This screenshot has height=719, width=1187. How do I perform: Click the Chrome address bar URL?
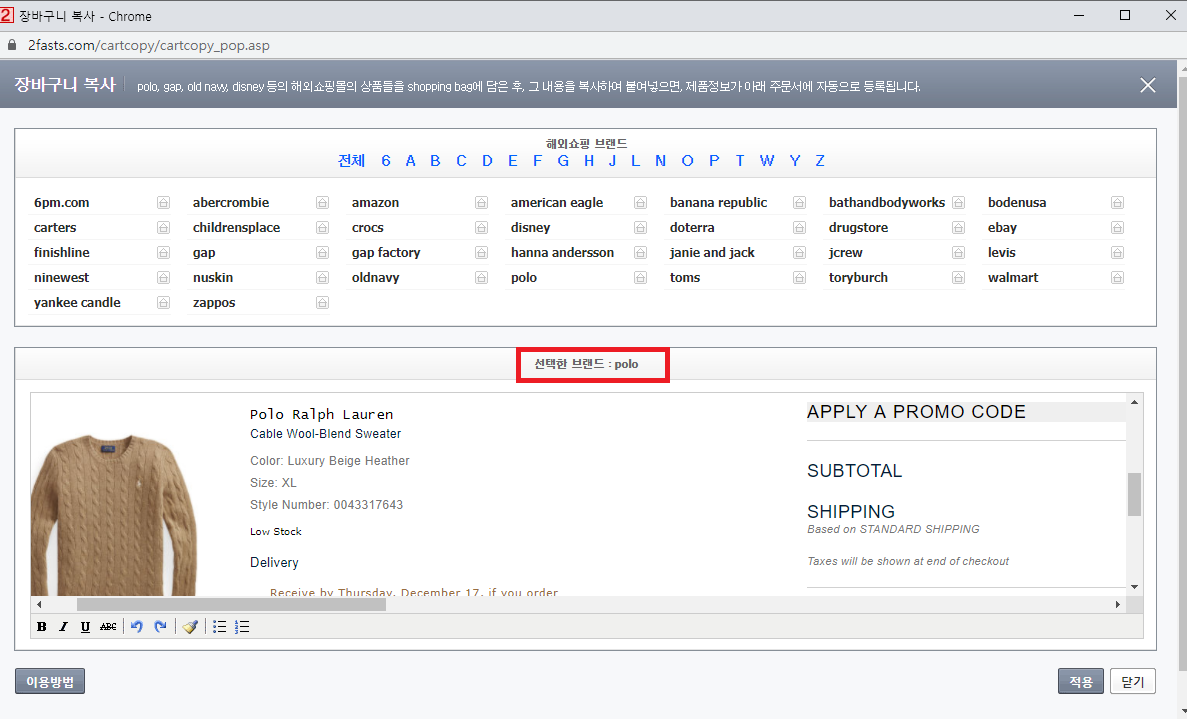coord(148,45)
